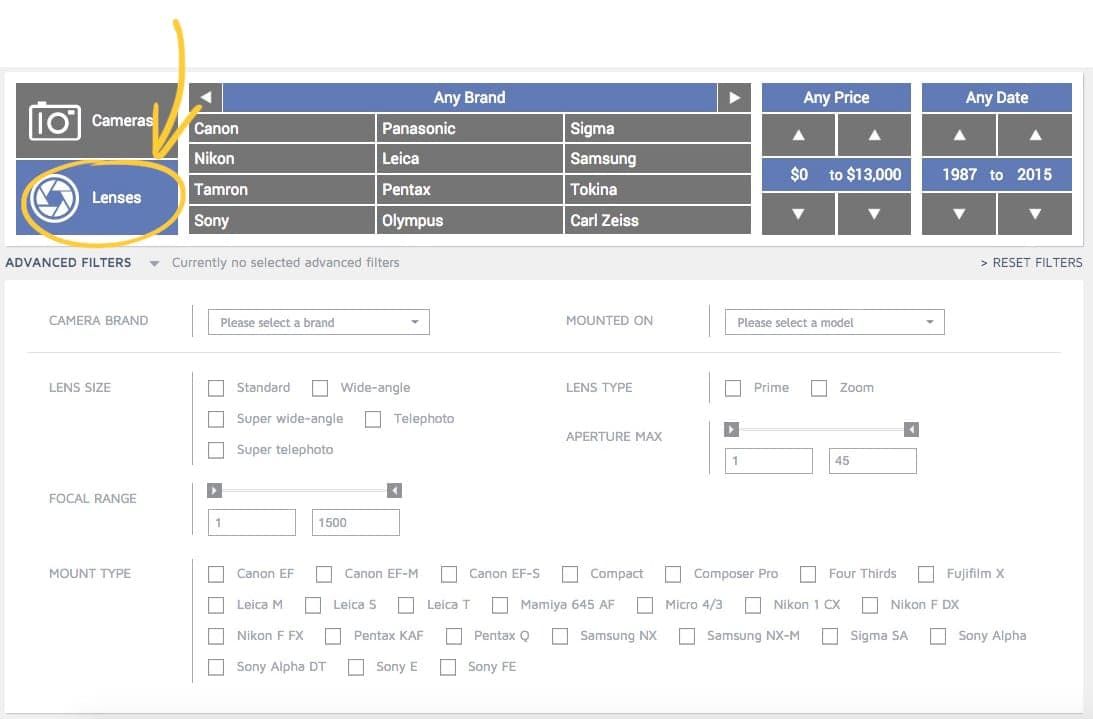
Task: Check the Canon EF-M mount box
Action: point(323,574)
